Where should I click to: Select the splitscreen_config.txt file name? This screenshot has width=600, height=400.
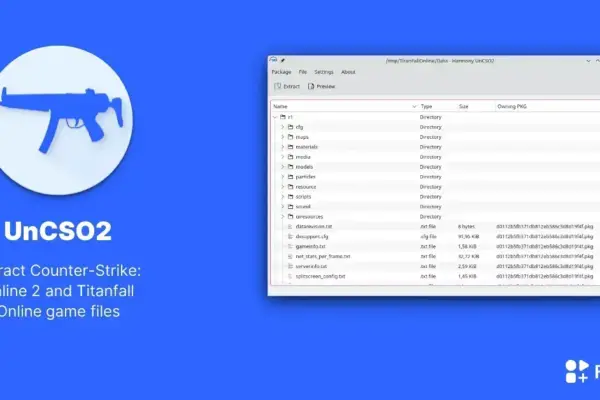pos(320,276)
